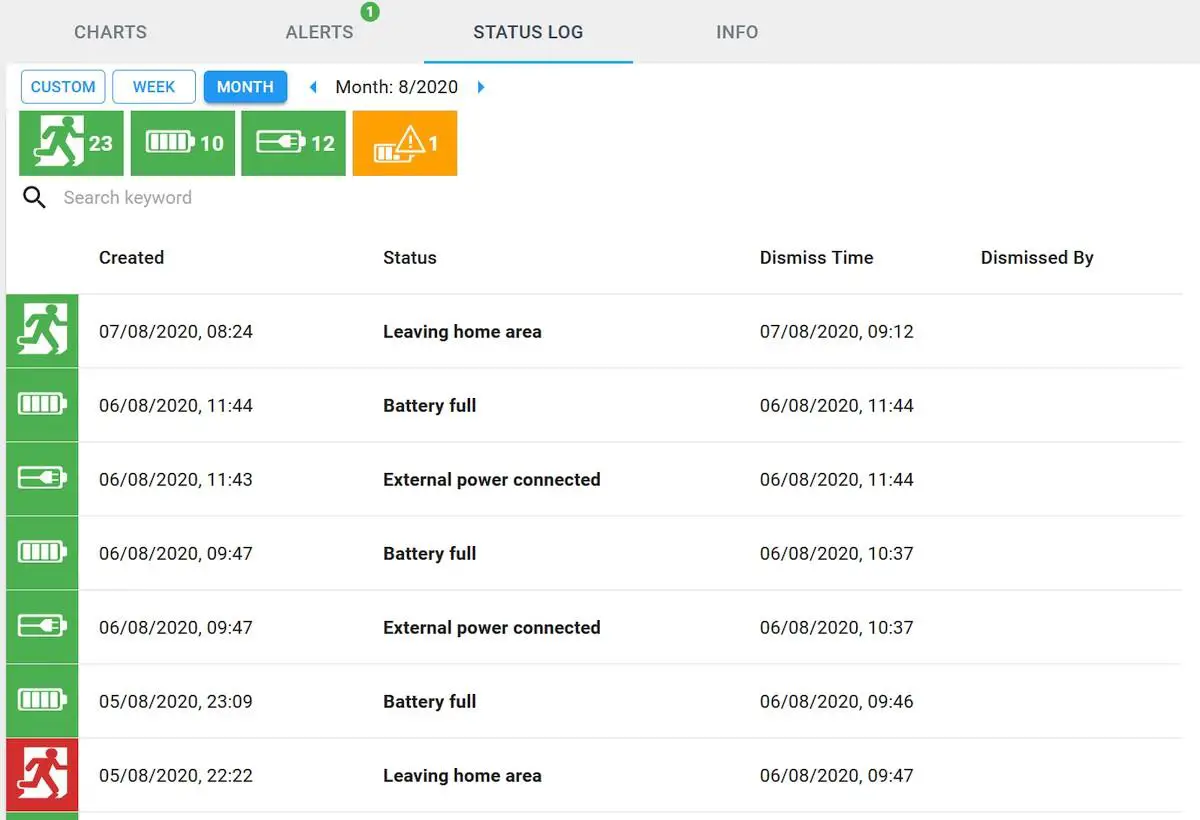
Task: Click battery icon for 06/08/2020, 11:44 row
Action: pos(42,405)
